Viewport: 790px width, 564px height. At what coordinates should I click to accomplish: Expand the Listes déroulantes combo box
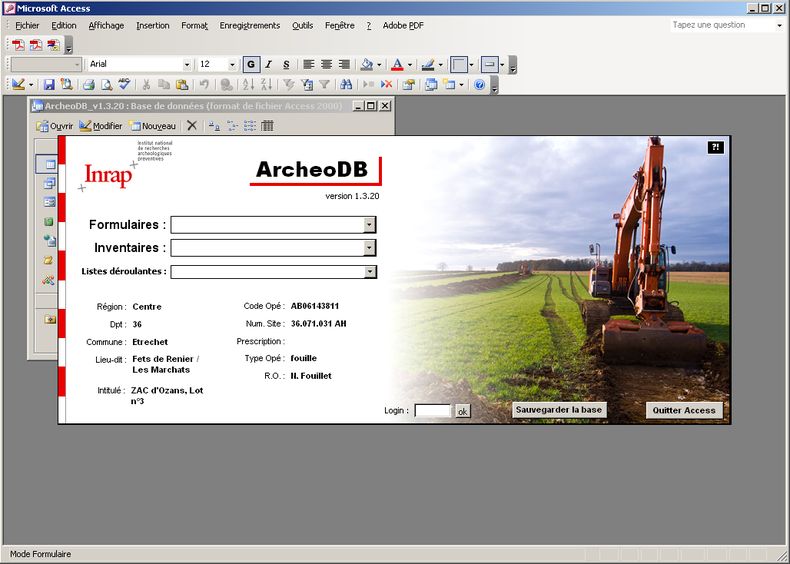coord(369,272)
